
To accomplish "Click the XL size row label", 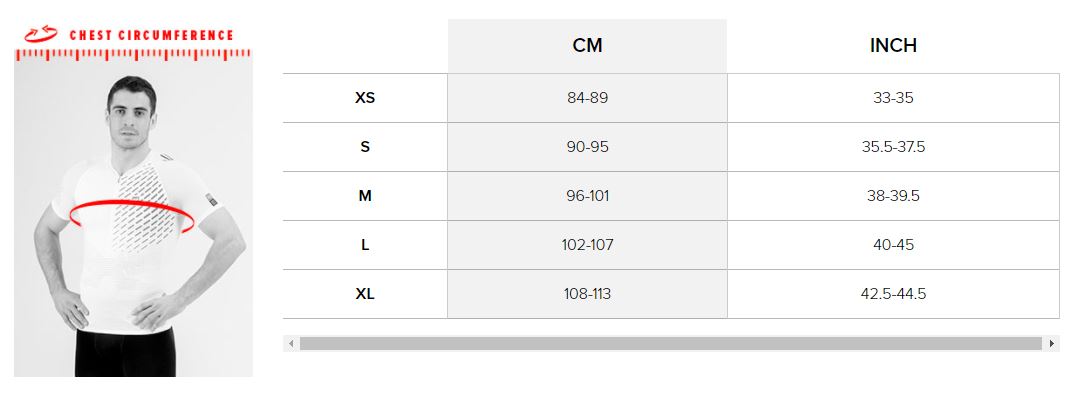I will tap(365, 294).
